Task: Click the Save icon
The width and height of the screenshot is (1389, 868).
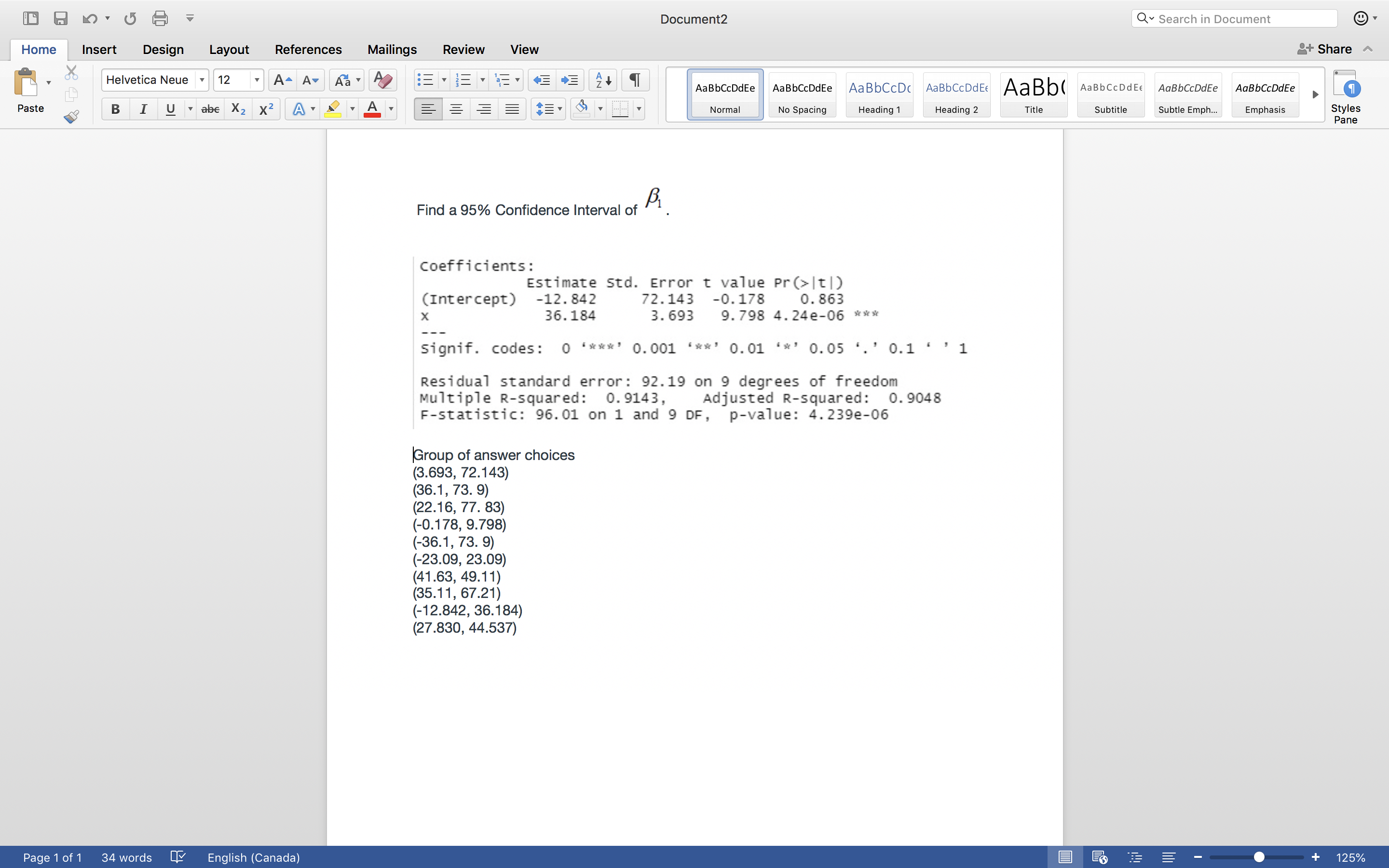Action: point(60,18)
